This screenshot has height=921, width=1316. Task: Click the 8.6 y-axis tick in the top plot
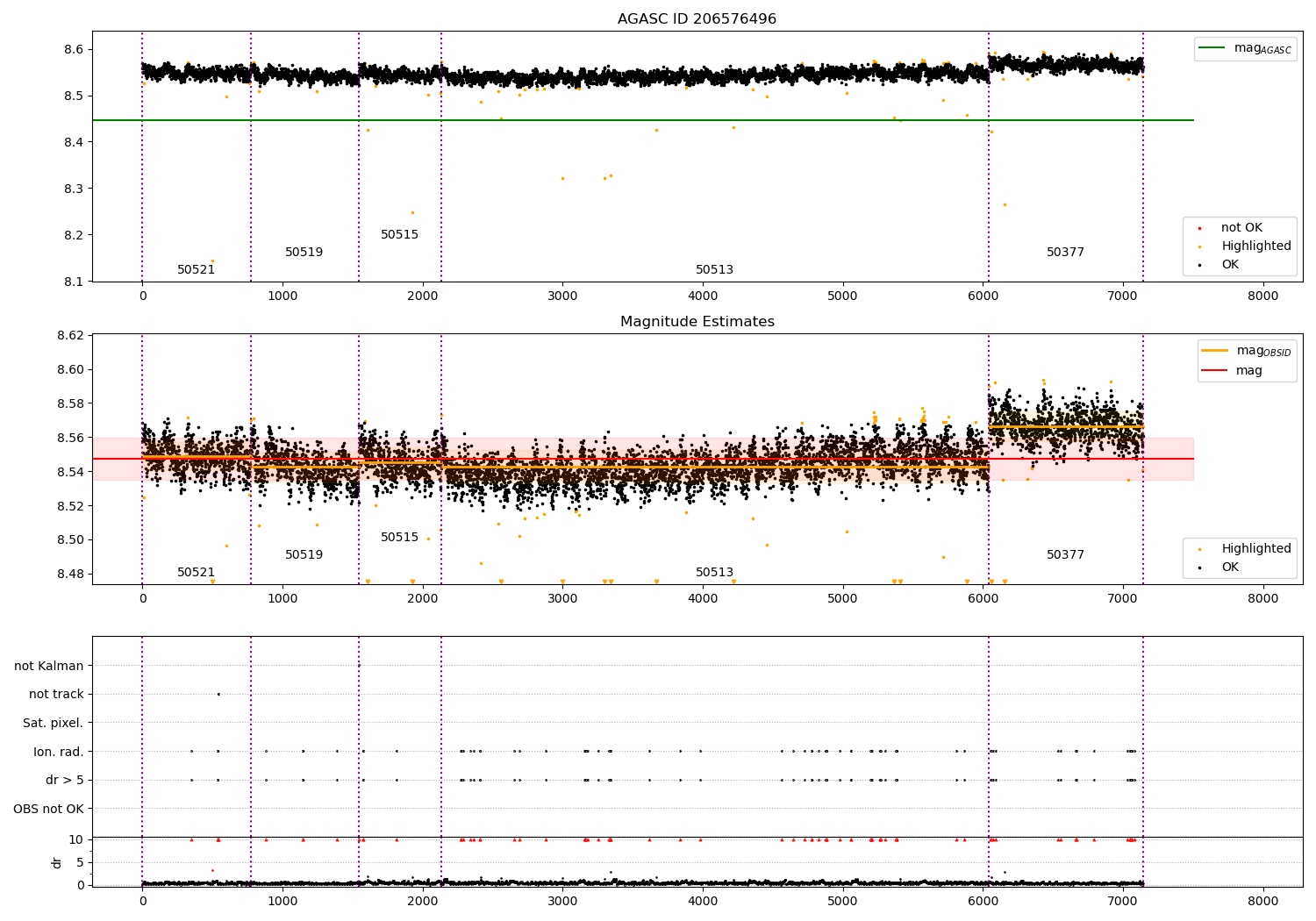pos(75,50)
